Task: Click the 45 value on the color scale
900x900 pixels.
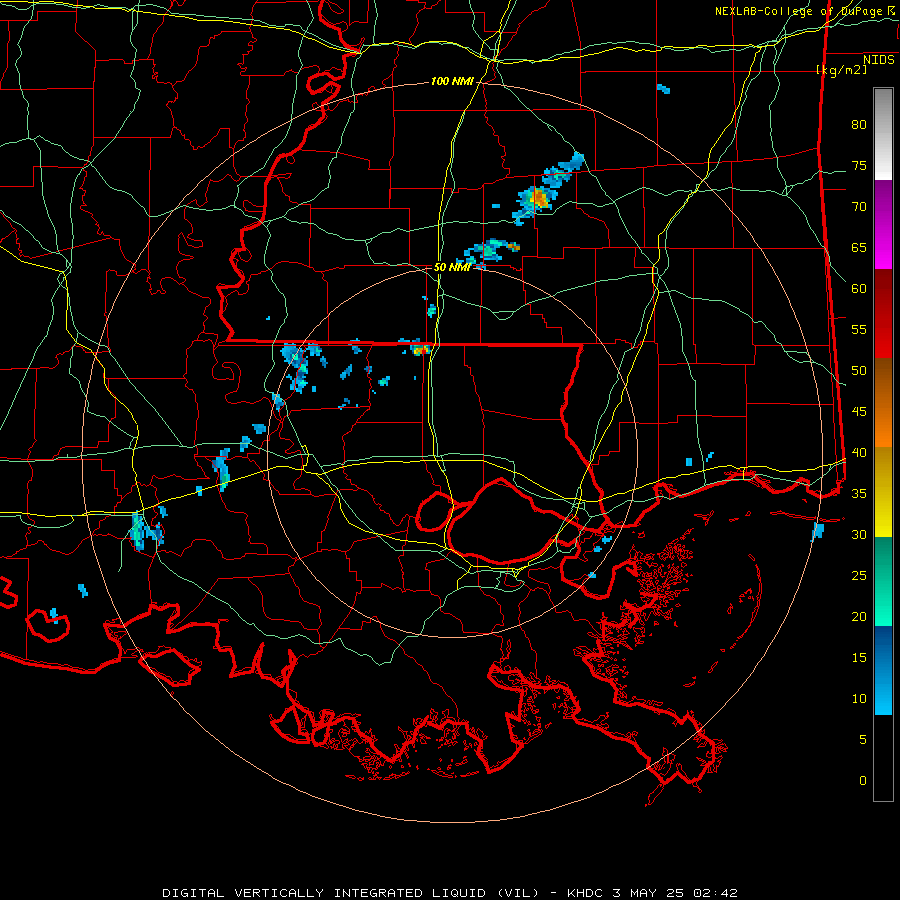Action: pos(859,412)
